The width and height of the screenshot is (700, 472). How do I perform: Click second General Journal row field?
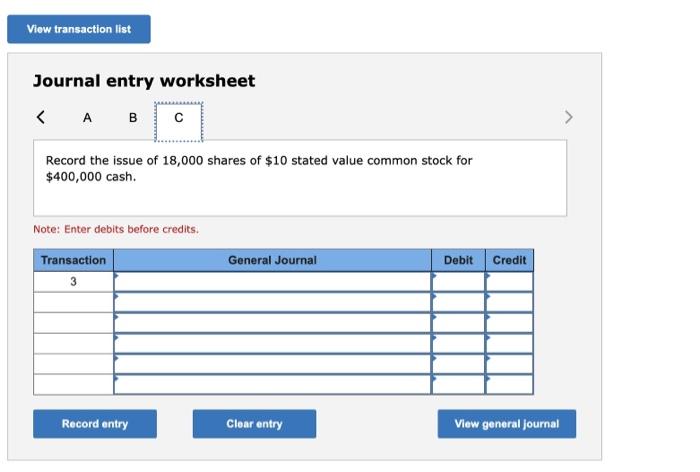point(272,302)
